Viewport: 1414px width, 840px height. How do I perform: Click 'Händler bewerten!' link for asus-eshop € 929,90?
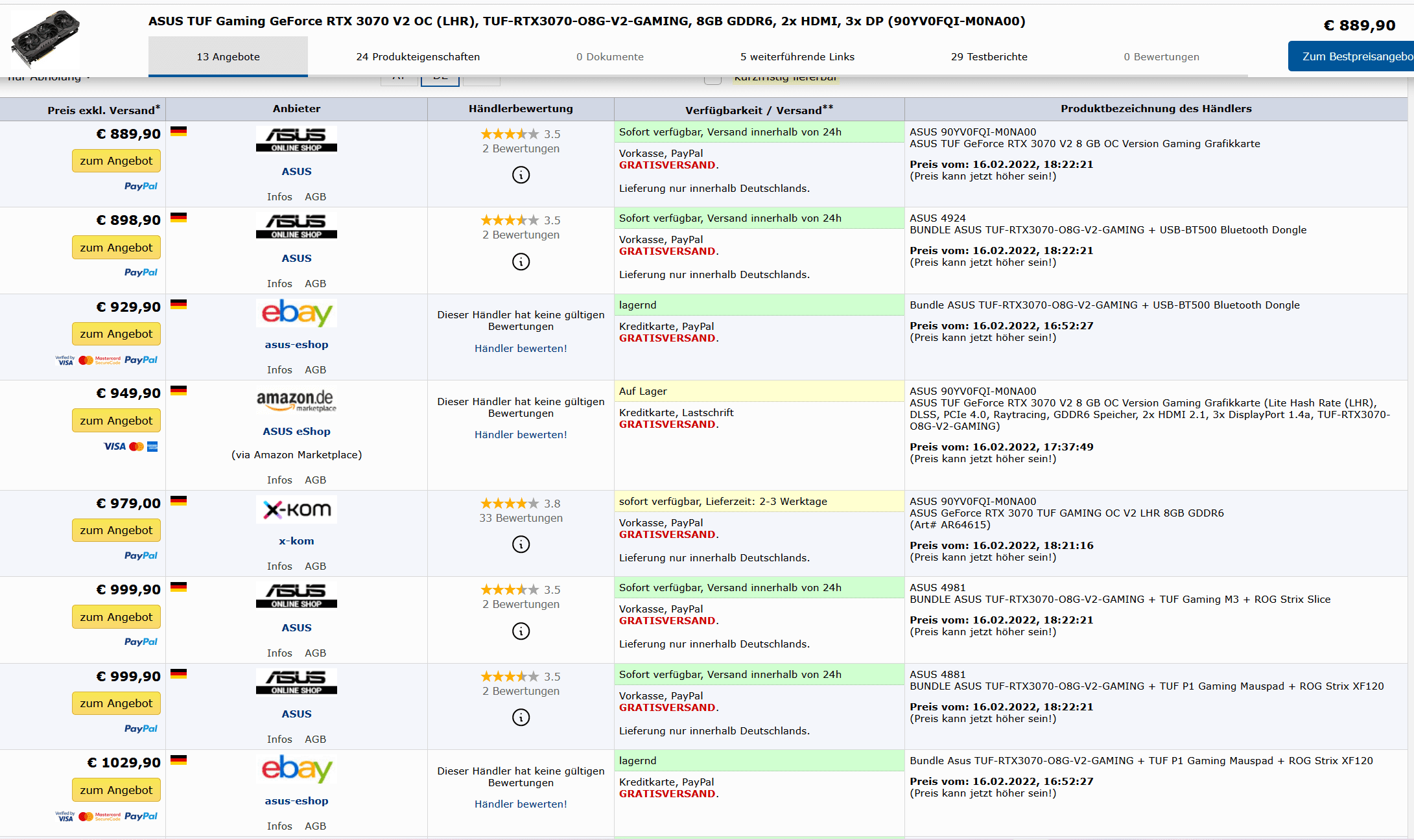[521, 349]
